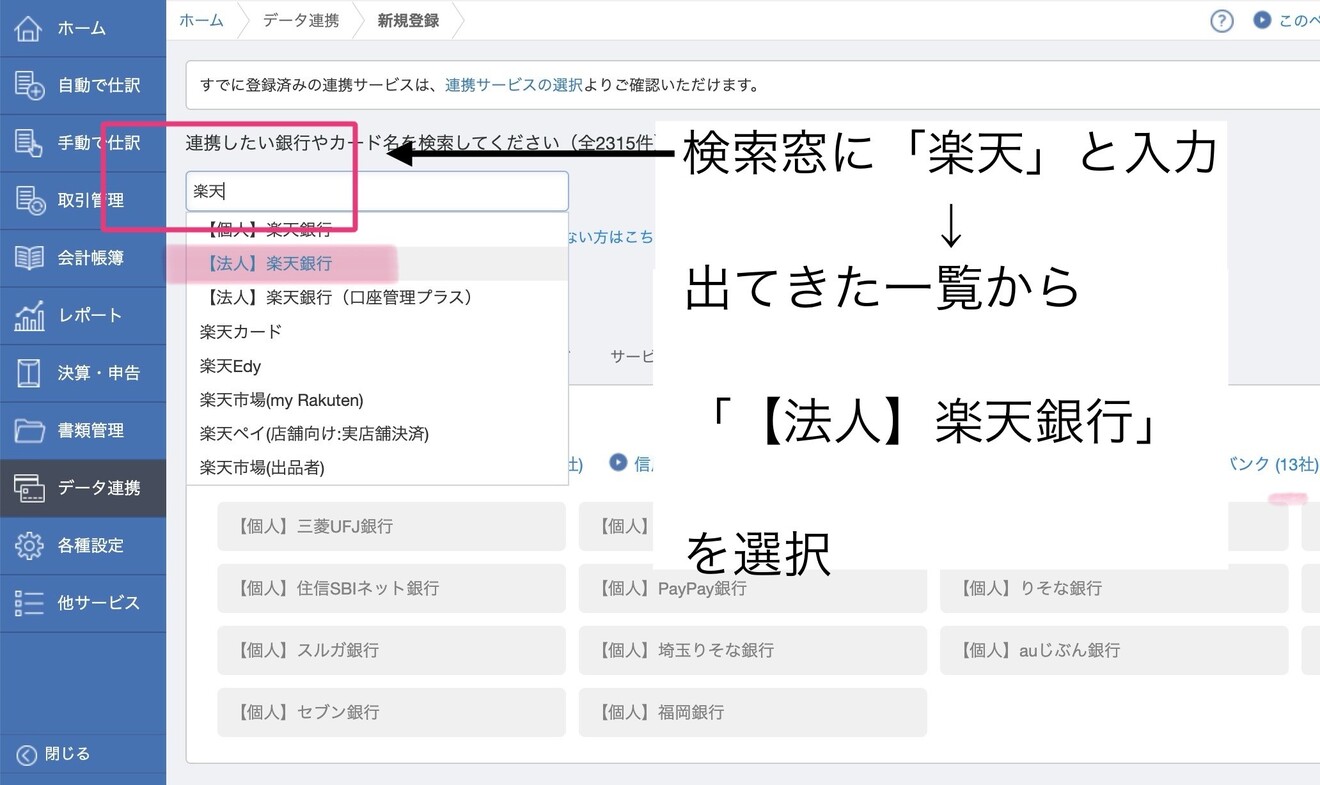Click the settlement (決算・申告) icon

[x=29, y=373]
